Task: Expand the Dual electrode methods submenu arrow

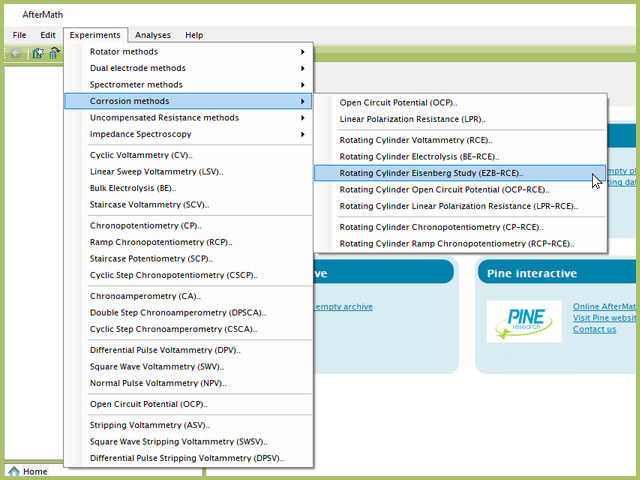Action: pos(302,68)
